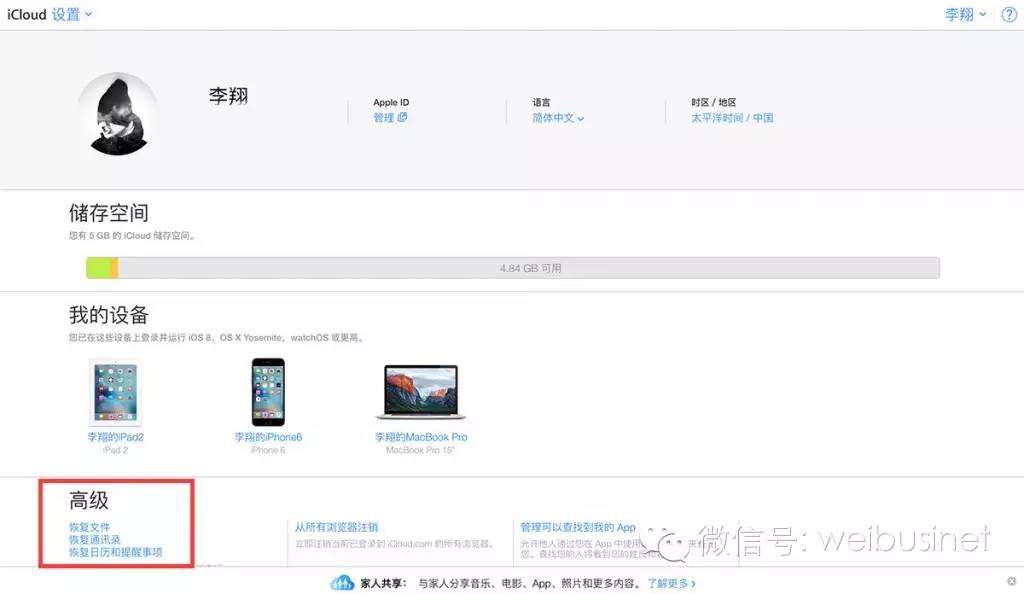This screenshot has height=594, width=1024.
Task: Click the iCloud storage usage bar
Action: coord(513,268)
